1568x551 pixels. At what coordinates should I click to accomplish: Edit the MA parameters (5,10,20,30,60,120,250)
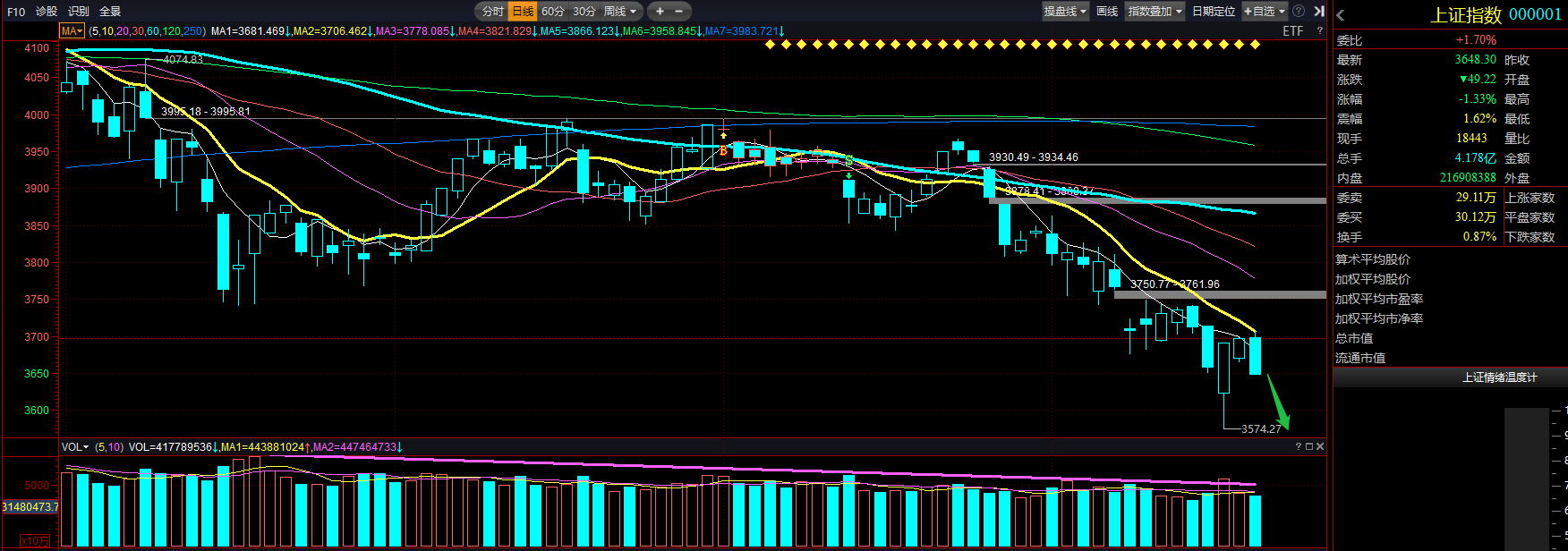tap(148, 31)
